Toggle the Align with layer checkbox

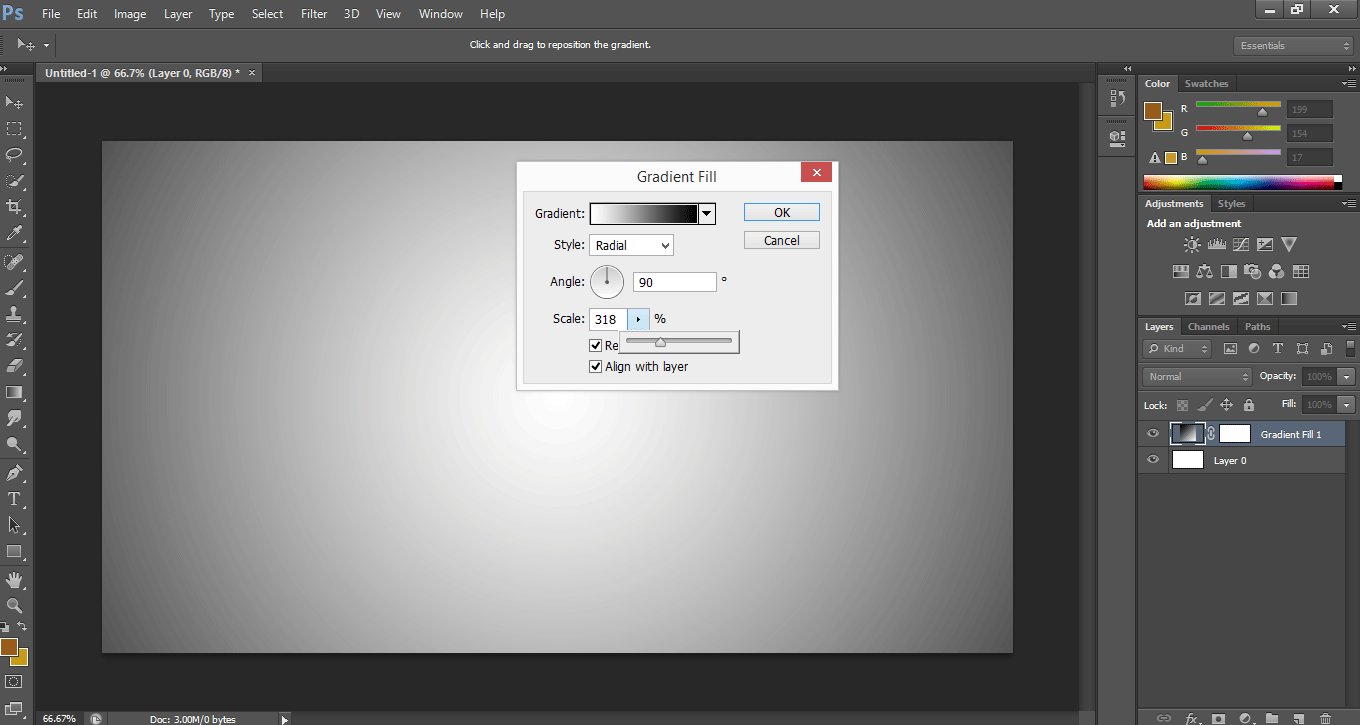596,367
